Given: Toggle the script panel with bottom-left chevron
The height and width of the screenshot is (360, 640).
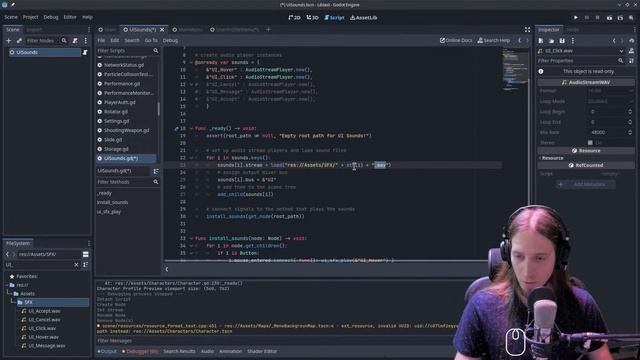Looking at the screenshot, I should coord(167,269).
